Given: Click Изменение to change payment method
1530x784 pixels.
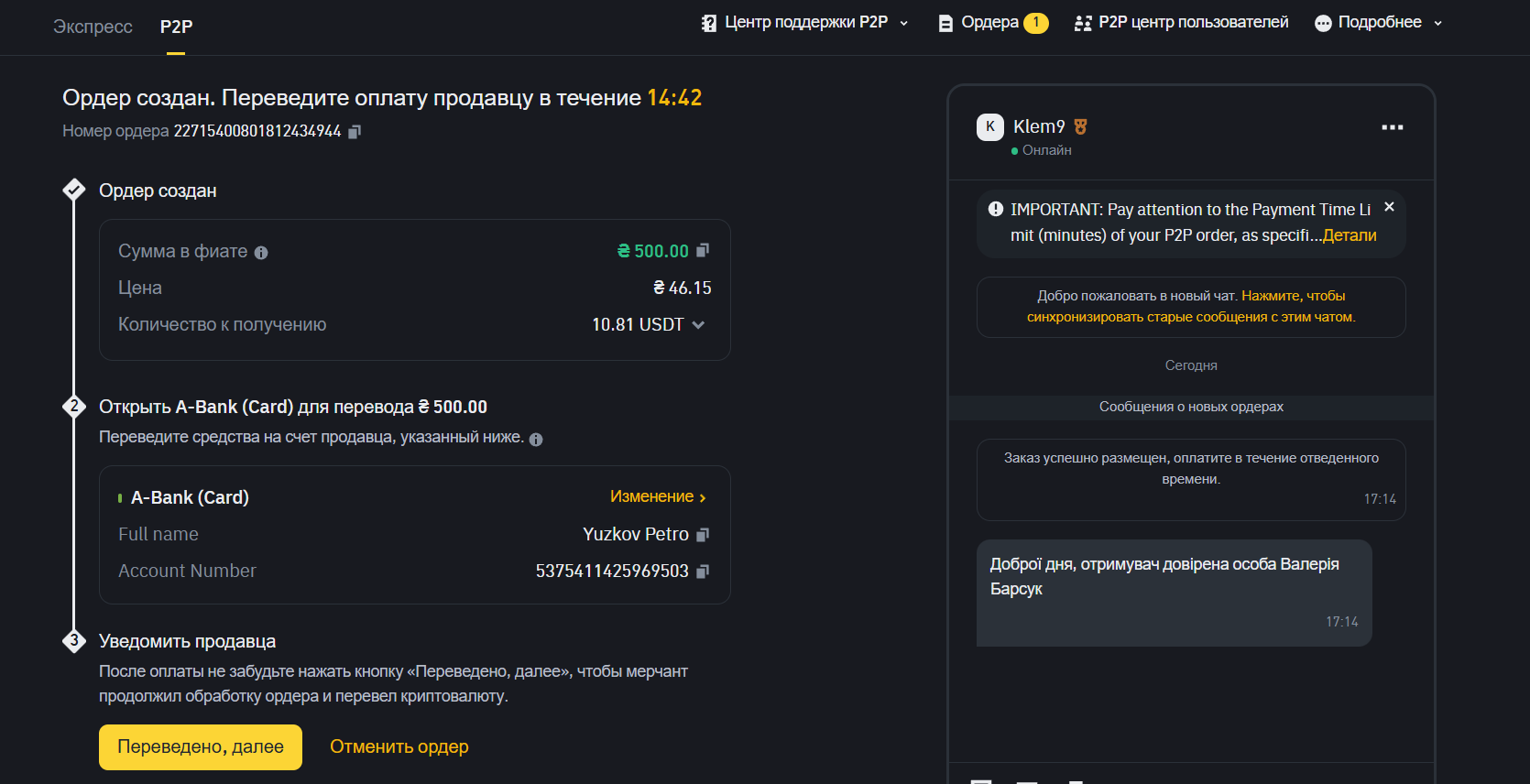Looking at the screenshot, I should coord(658,496).
